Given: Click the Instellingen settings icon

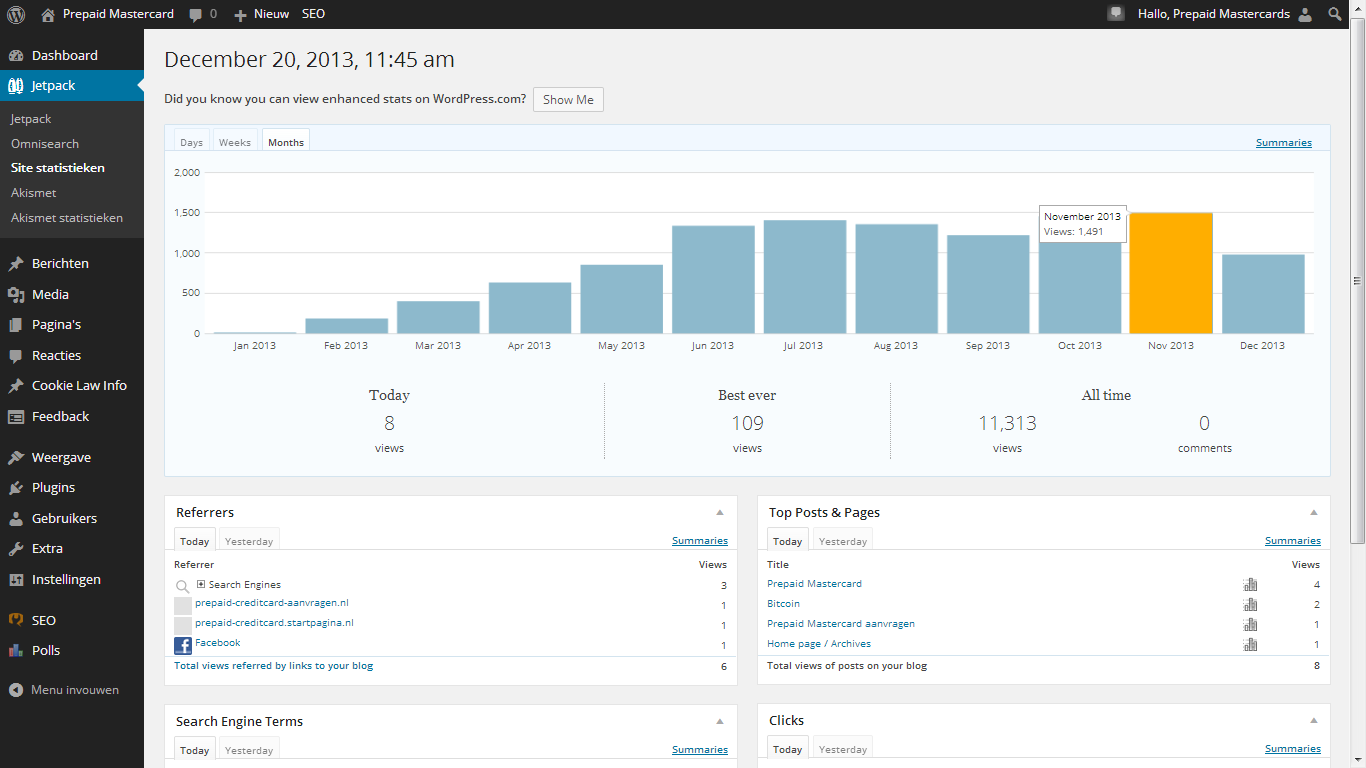Looking at the screenshot, I should point(16,580).
